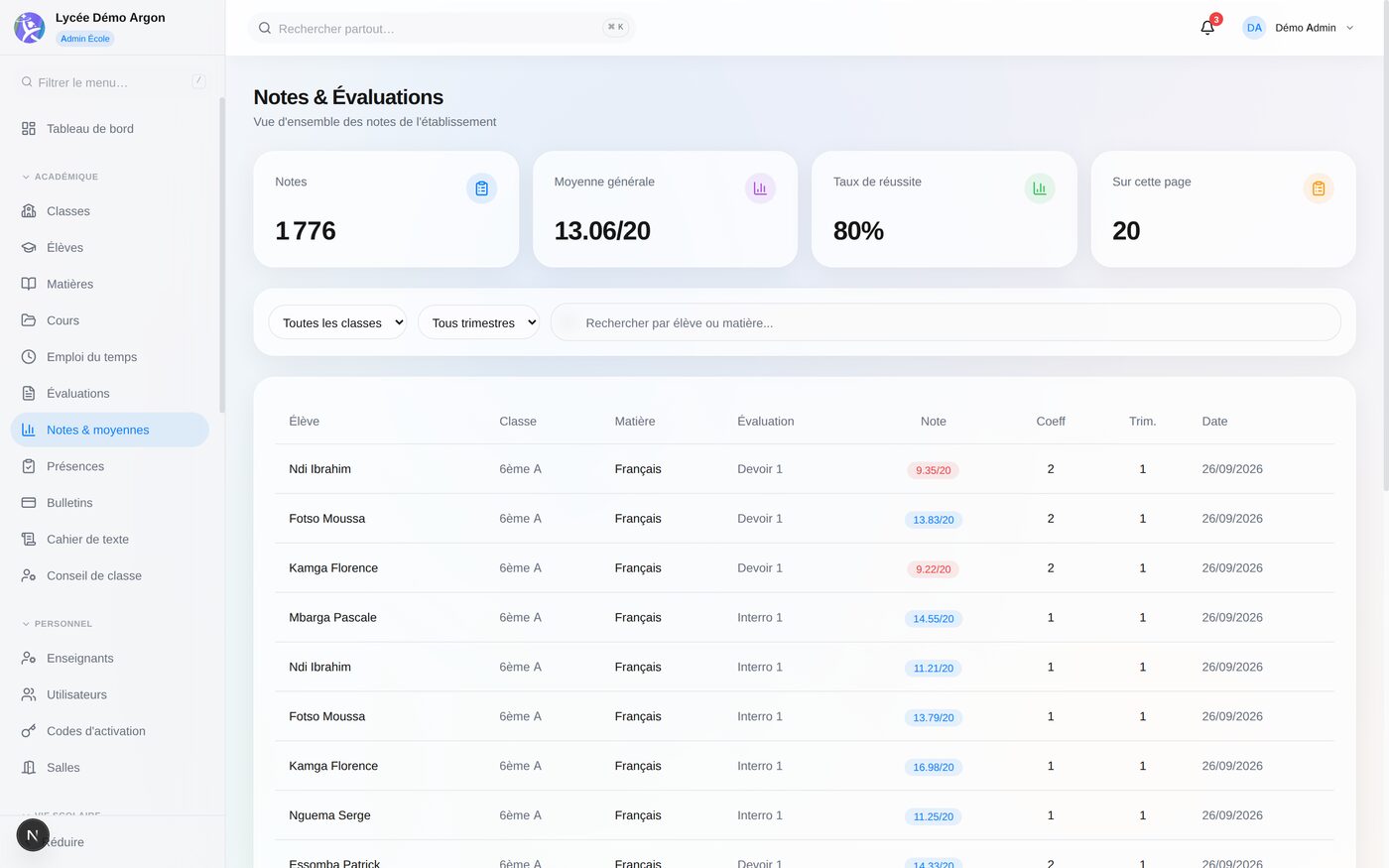The image size is (1389, 868).
Task: Open Codes d'activation page
Action: click(x=109, y=731)
